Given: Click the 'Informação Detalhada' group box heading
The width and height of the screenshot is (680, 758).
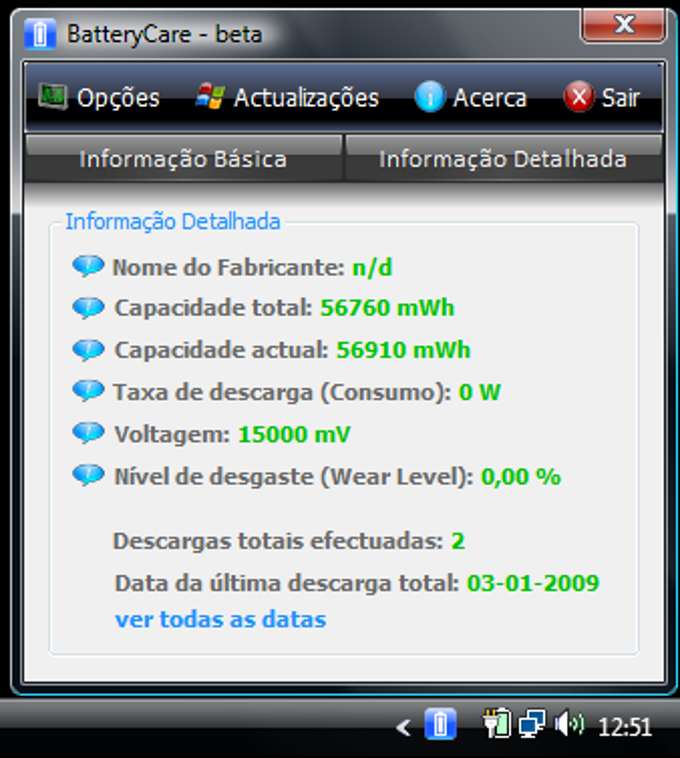Looking at the screenshot, I should [173, 222].
